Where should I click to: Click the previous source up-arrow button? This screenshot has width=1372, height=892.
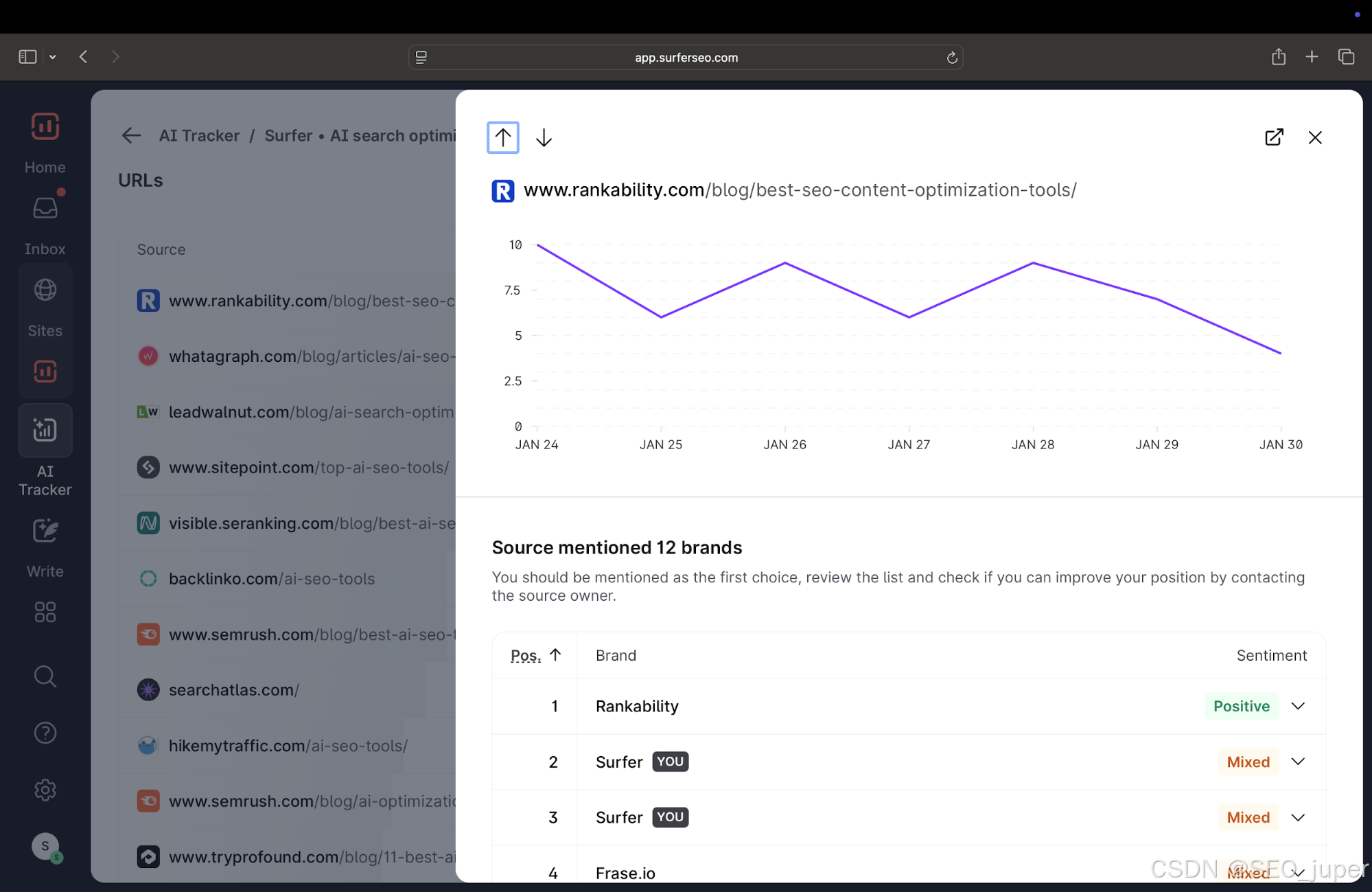[502, 137]
